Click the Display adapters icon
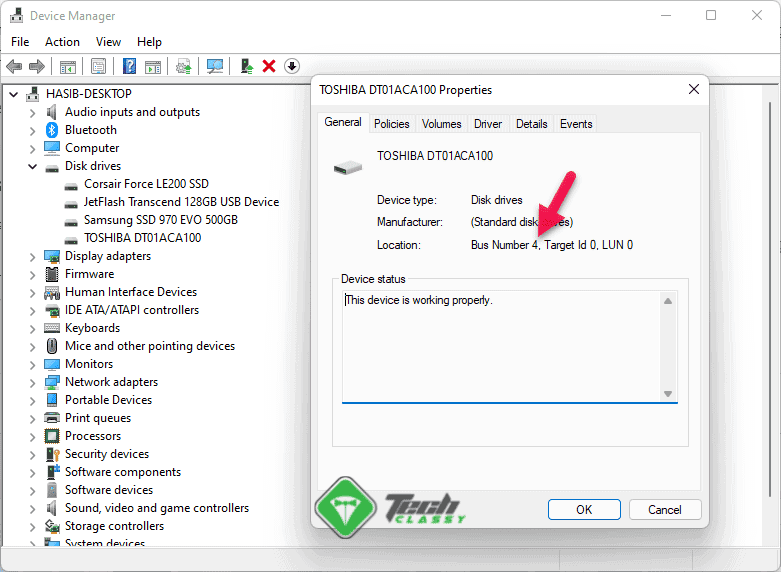Screen dimensions: 781x572 (52, 256)
